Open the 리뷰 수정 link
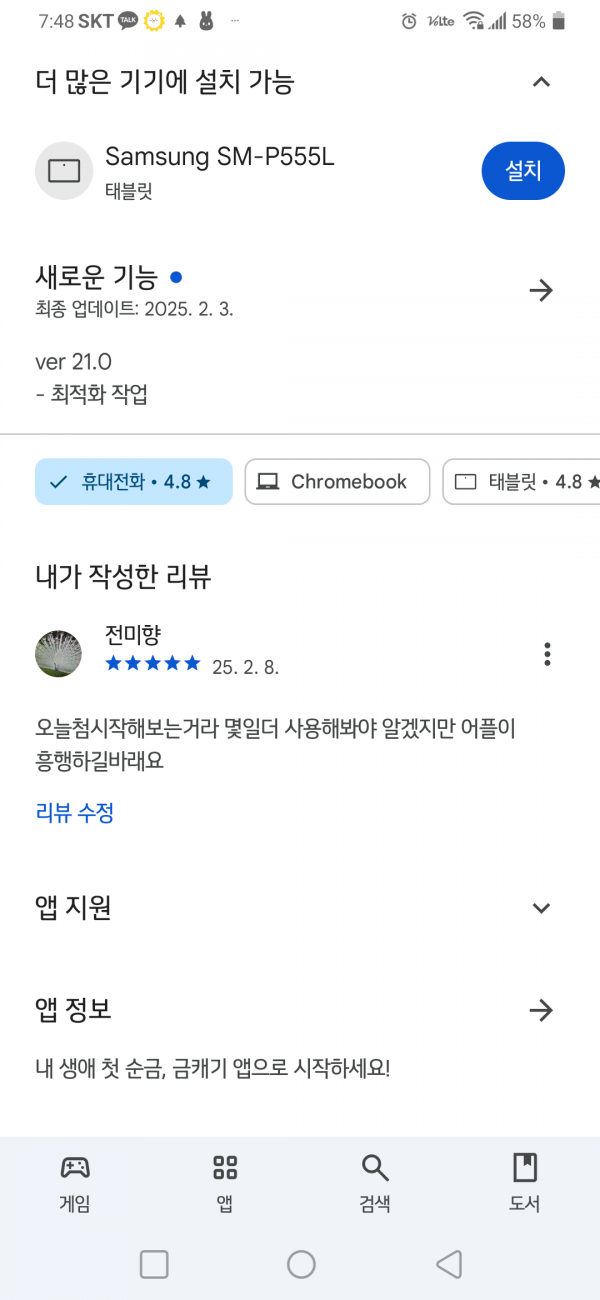Image resolution: width=600 pixels, height=1300 pixels. point(75,813)
